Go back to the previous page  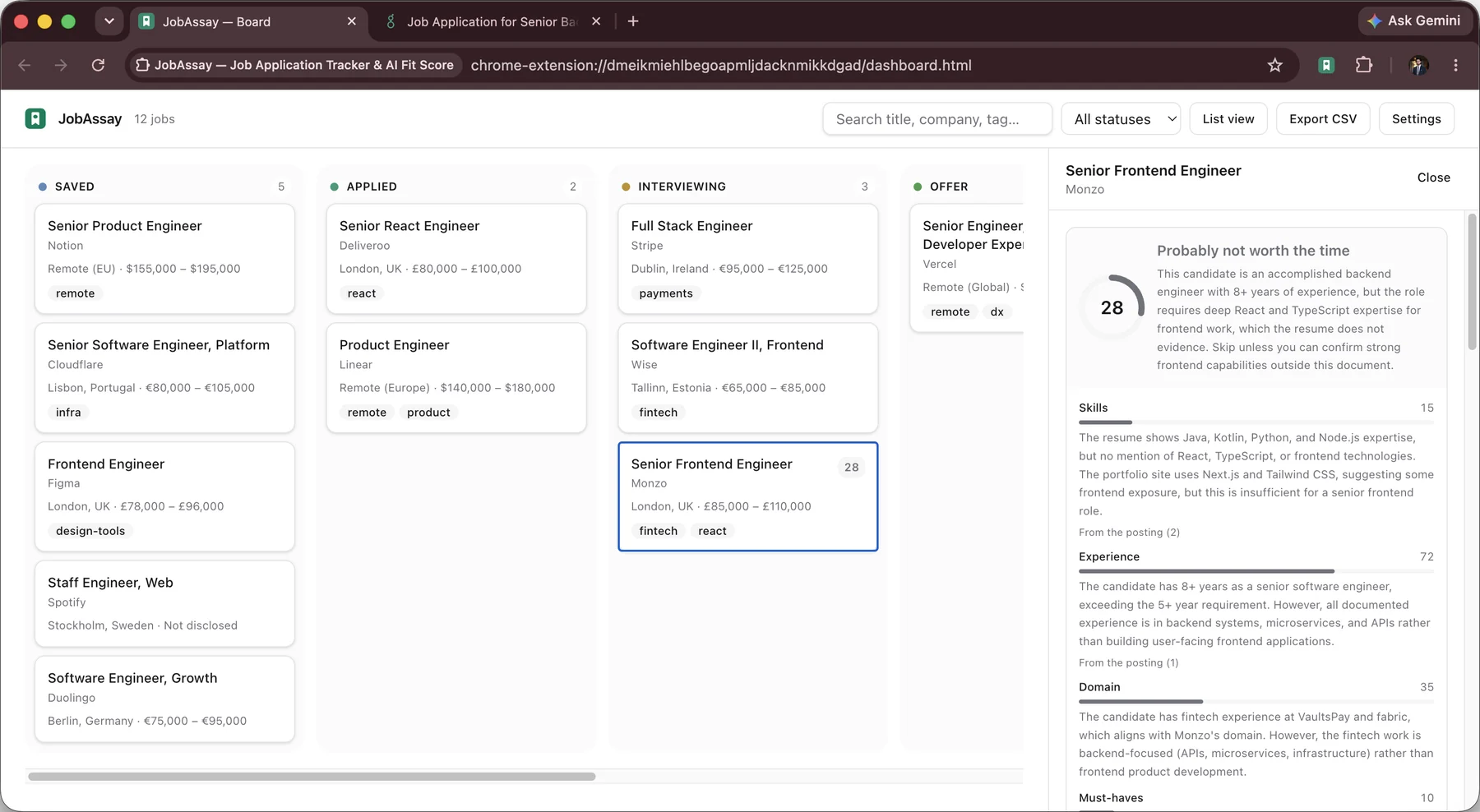(25, 65)
